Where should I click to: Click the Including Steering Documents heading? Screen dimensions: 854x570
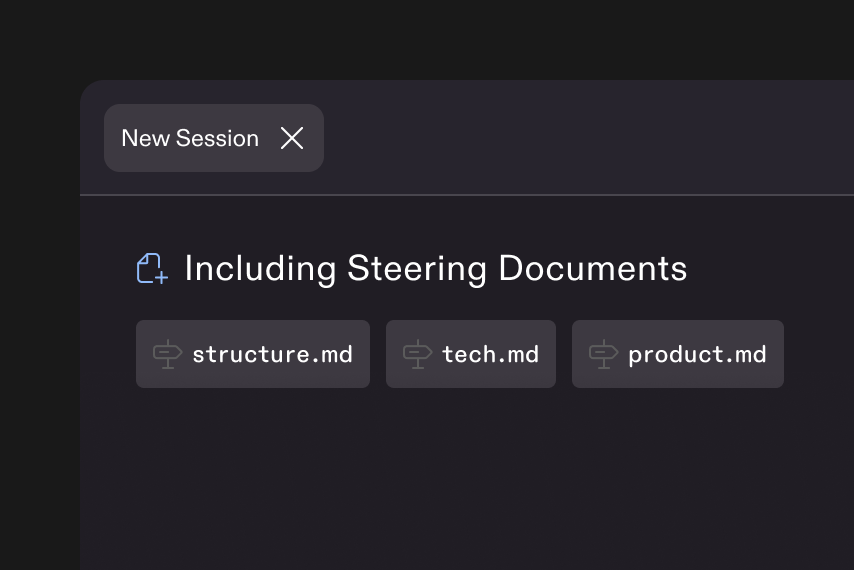[x=436, y=268]
